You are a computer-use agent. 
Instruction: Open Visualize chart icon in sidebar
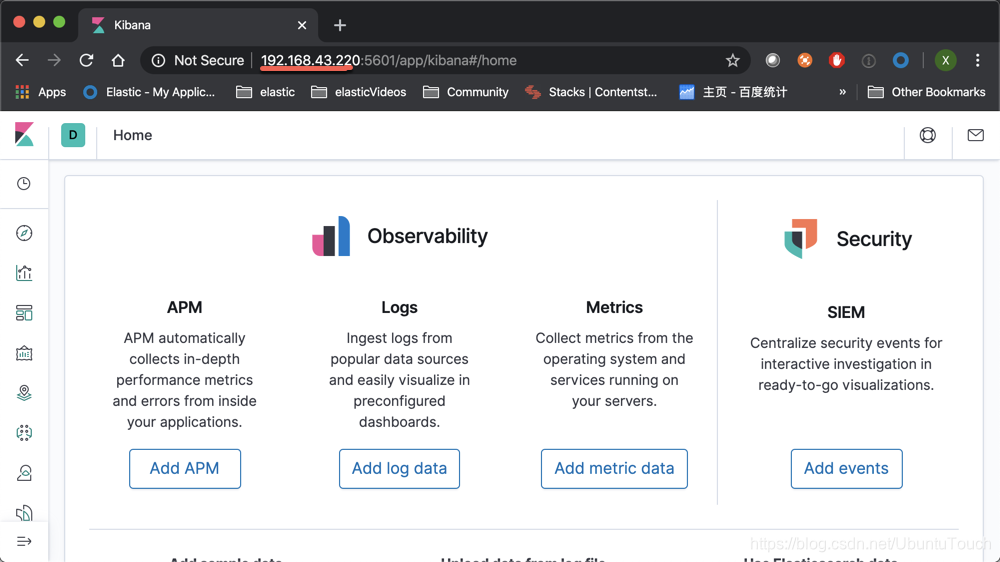pyautogui.click(x=24, y=273)
